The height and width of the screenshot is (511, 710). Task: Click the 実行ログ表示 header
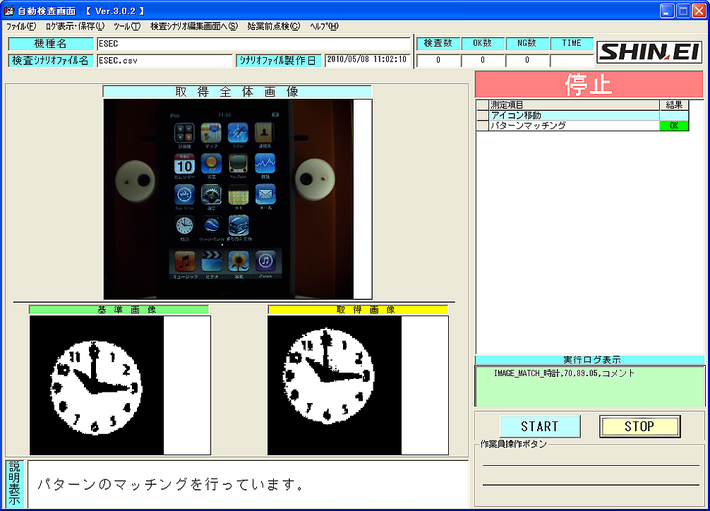pos(590,360)
